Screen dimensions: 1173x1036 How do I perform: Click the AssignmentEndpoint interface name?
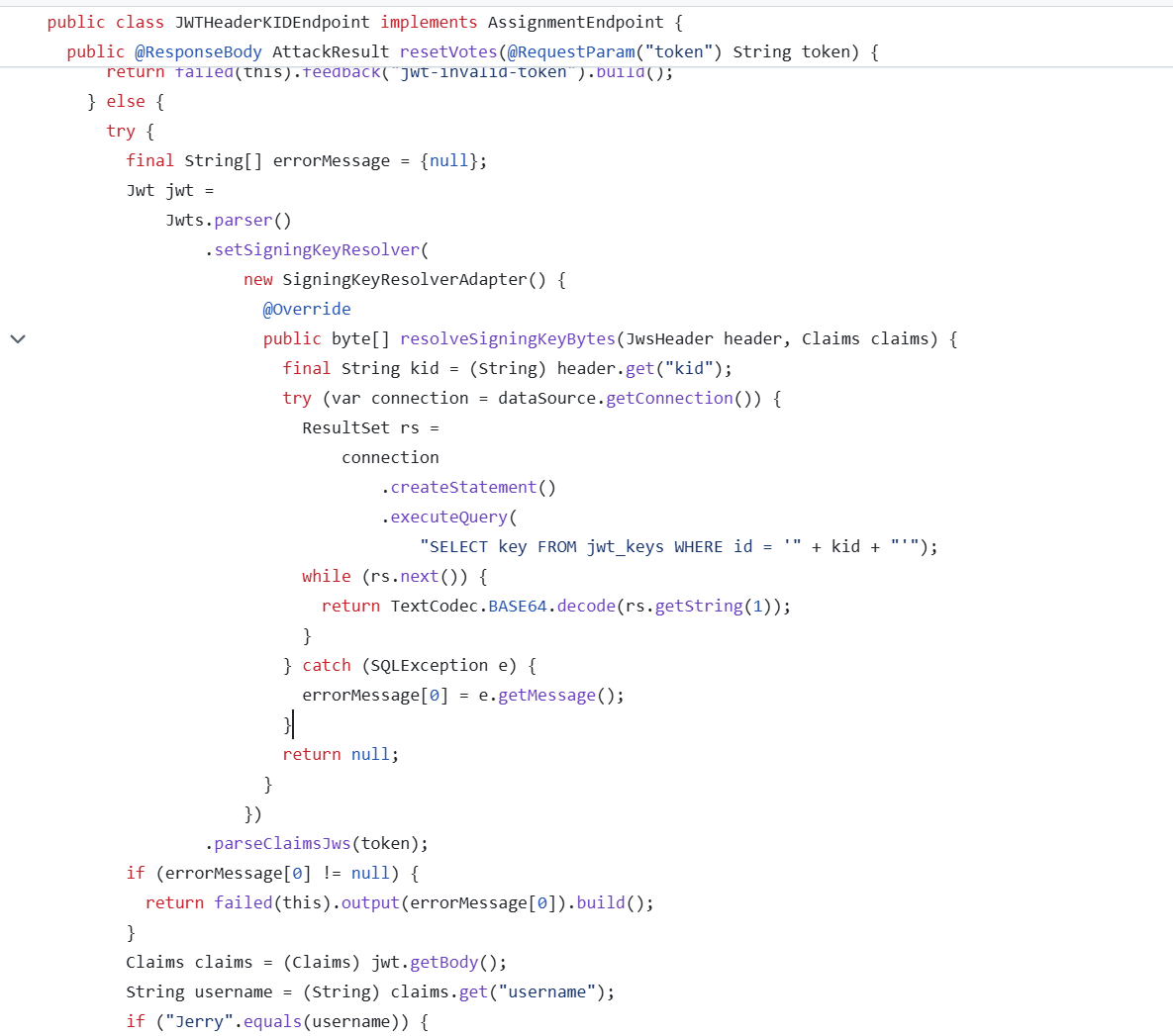pyautogui.click(x=575, y=22)
